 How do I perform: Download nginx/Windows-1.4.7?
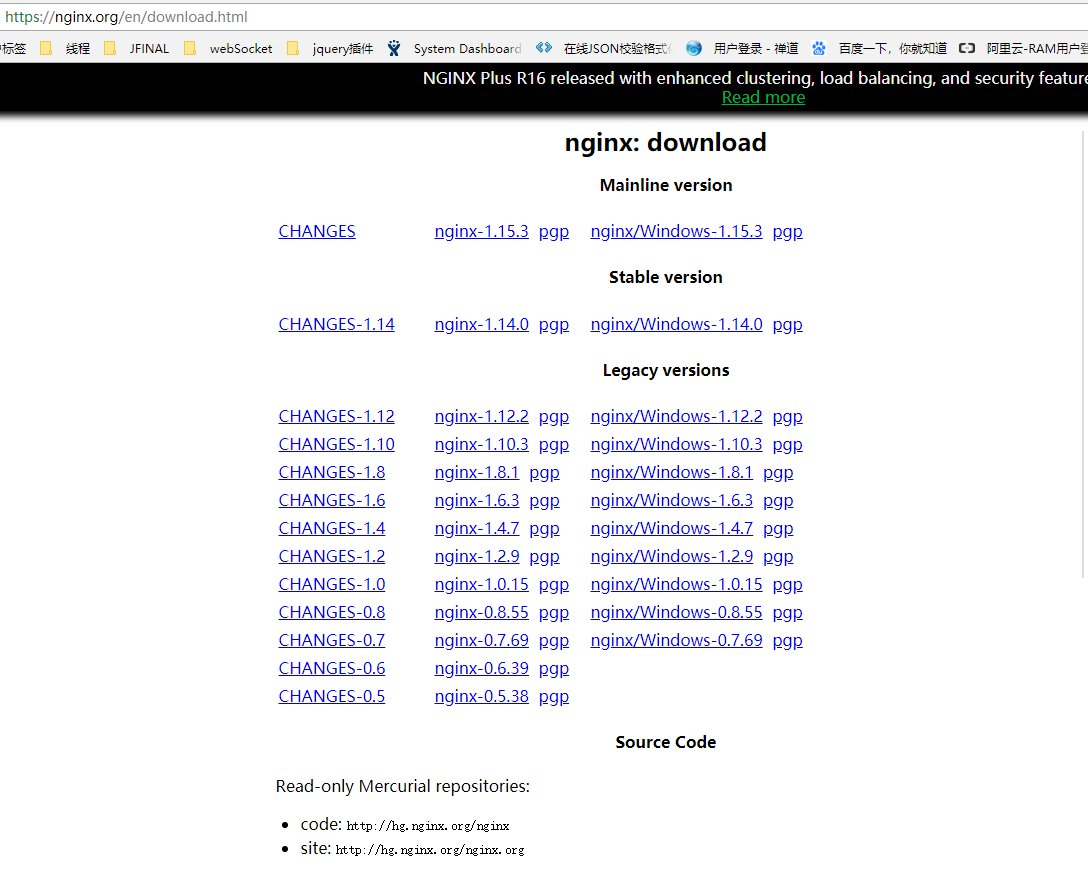click(x=672, y=529)
